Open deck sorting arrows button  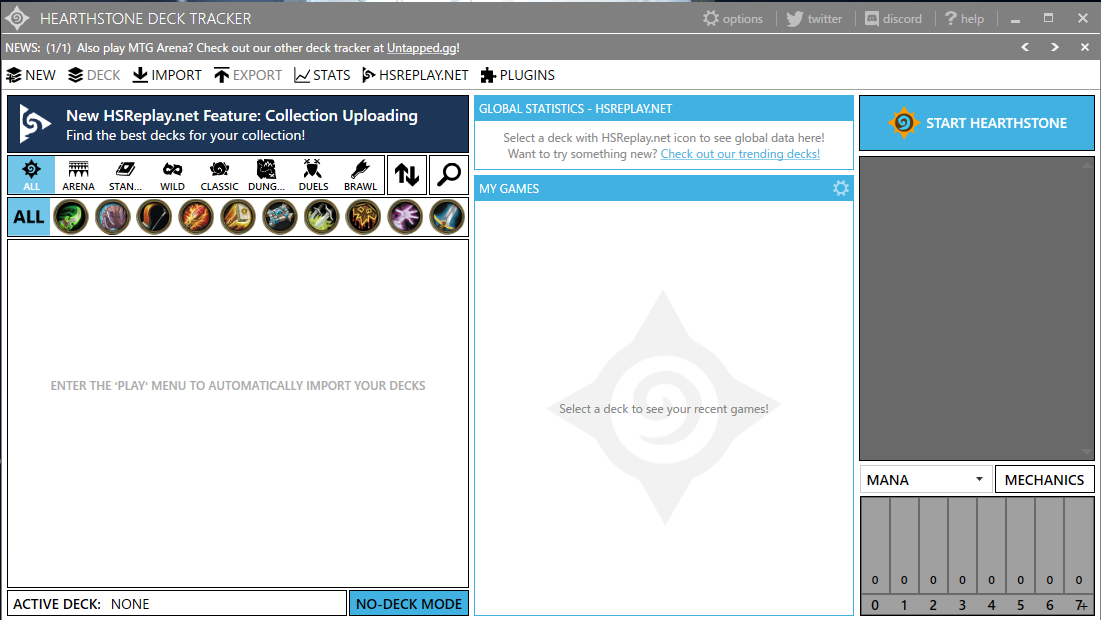[407, 175]
